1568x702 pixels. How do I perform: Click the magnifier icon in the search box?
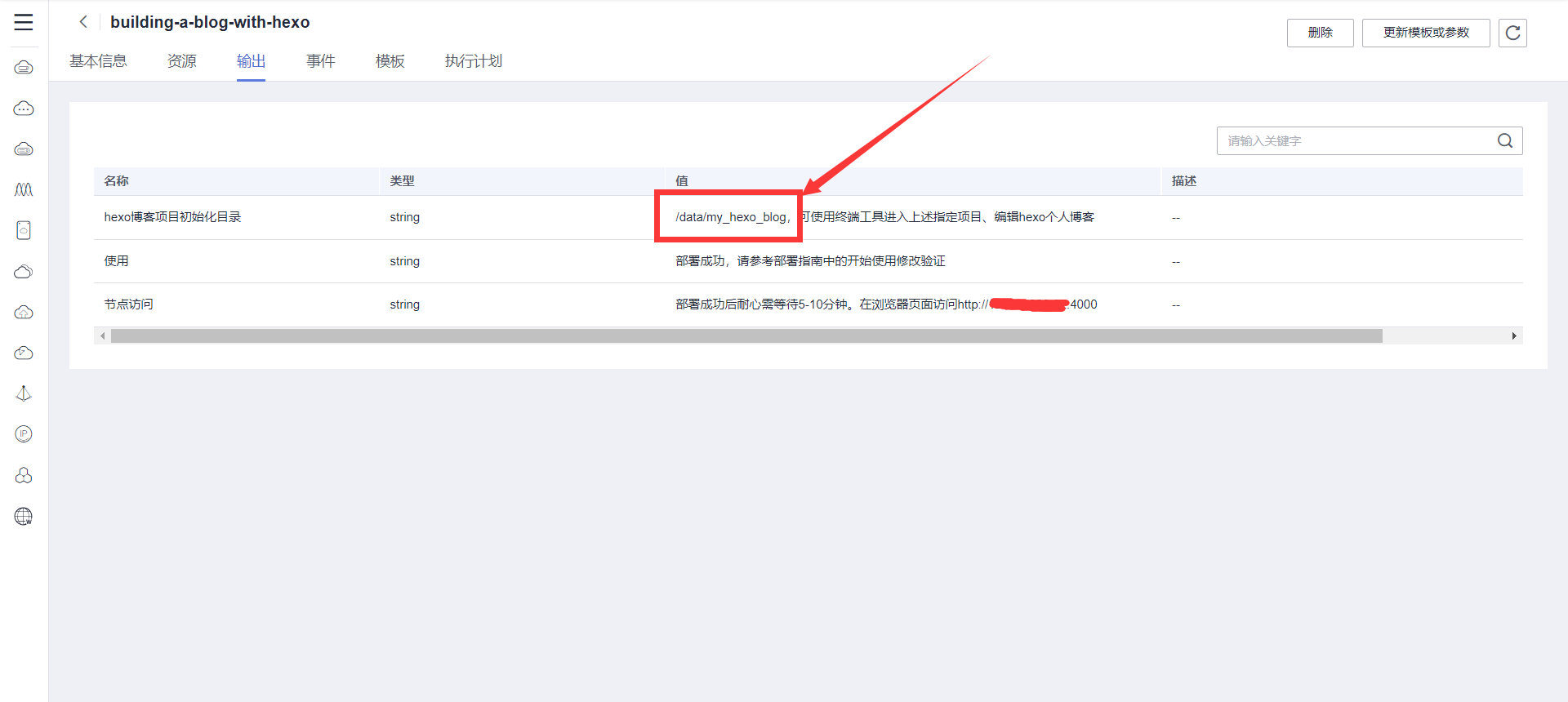point(1504,141)
